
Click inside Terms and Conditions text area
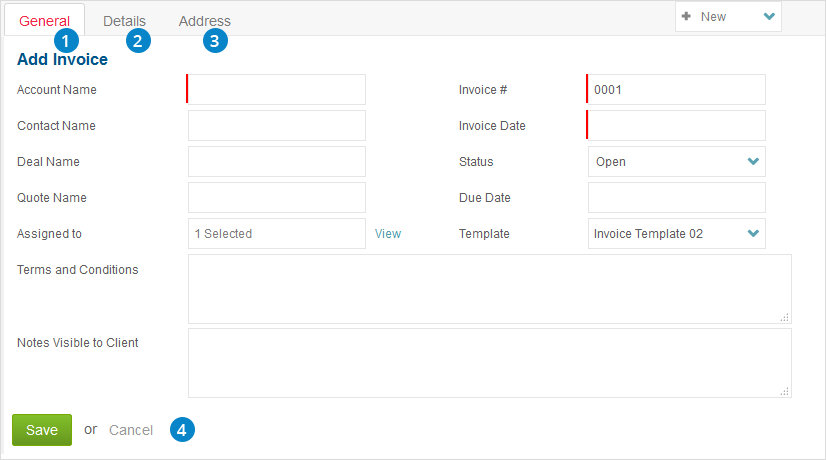pyautogui.click(x=489, y=289)
